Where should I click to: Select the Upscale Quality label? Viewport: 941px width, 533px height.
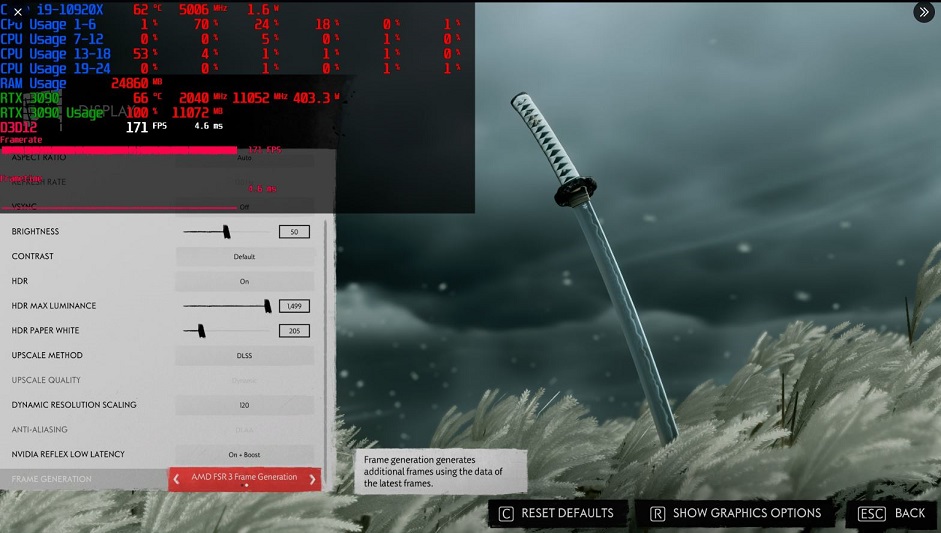[46, 380]
